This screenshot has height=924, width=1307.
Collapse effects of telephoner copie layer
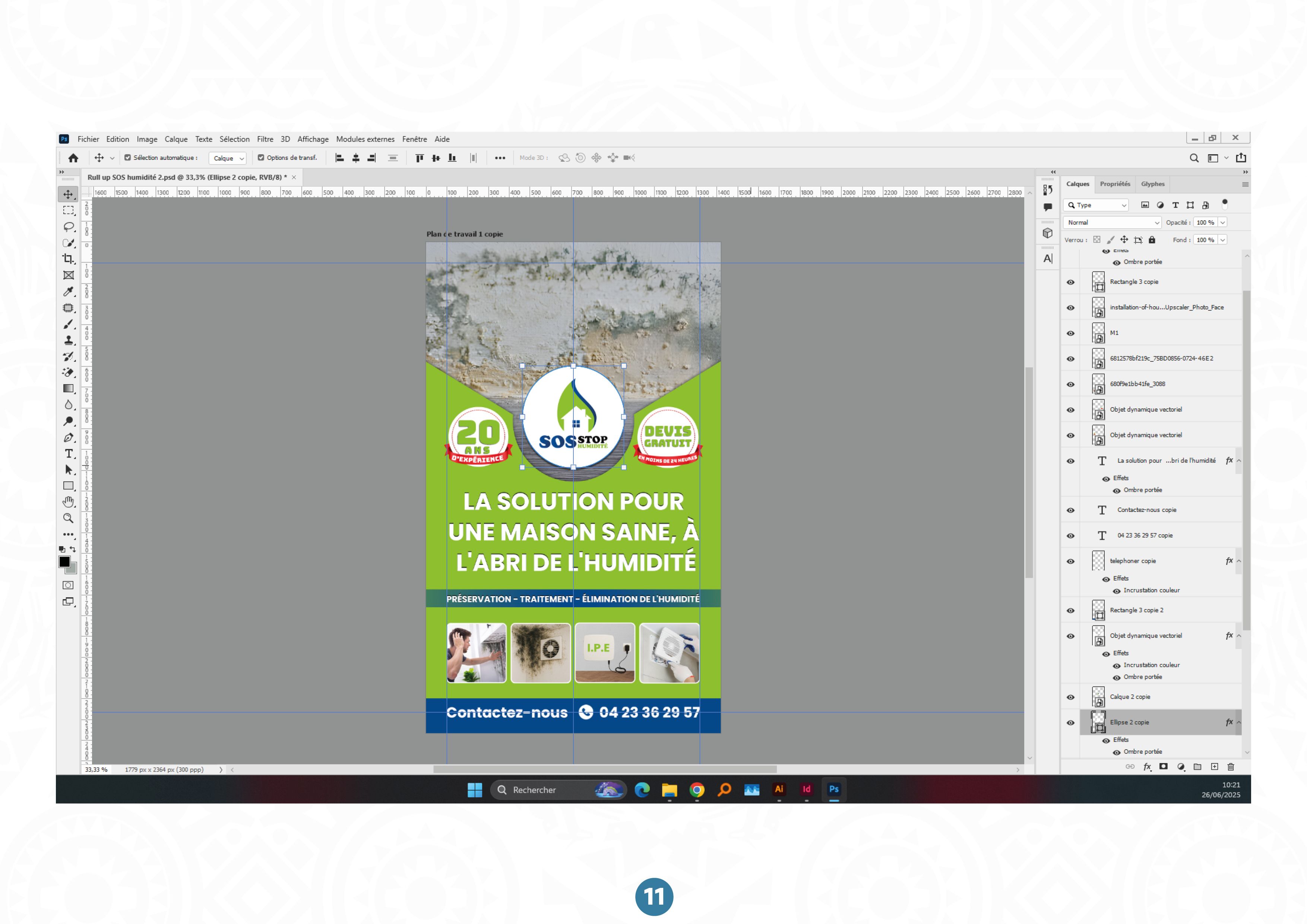point(1239,561)
